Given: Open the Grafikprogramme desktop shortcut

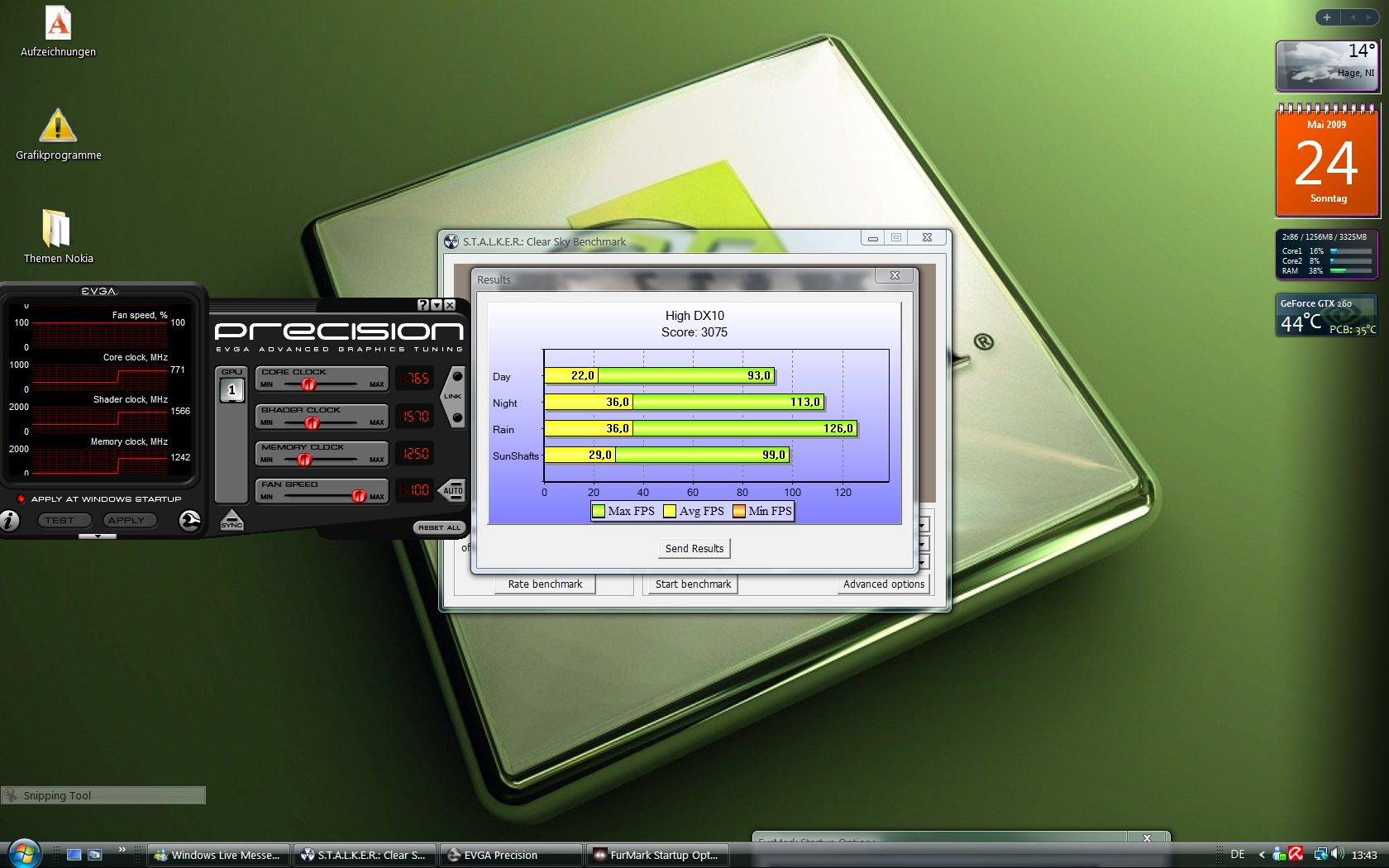Looking at the screenshot, I should click(58, 134).
